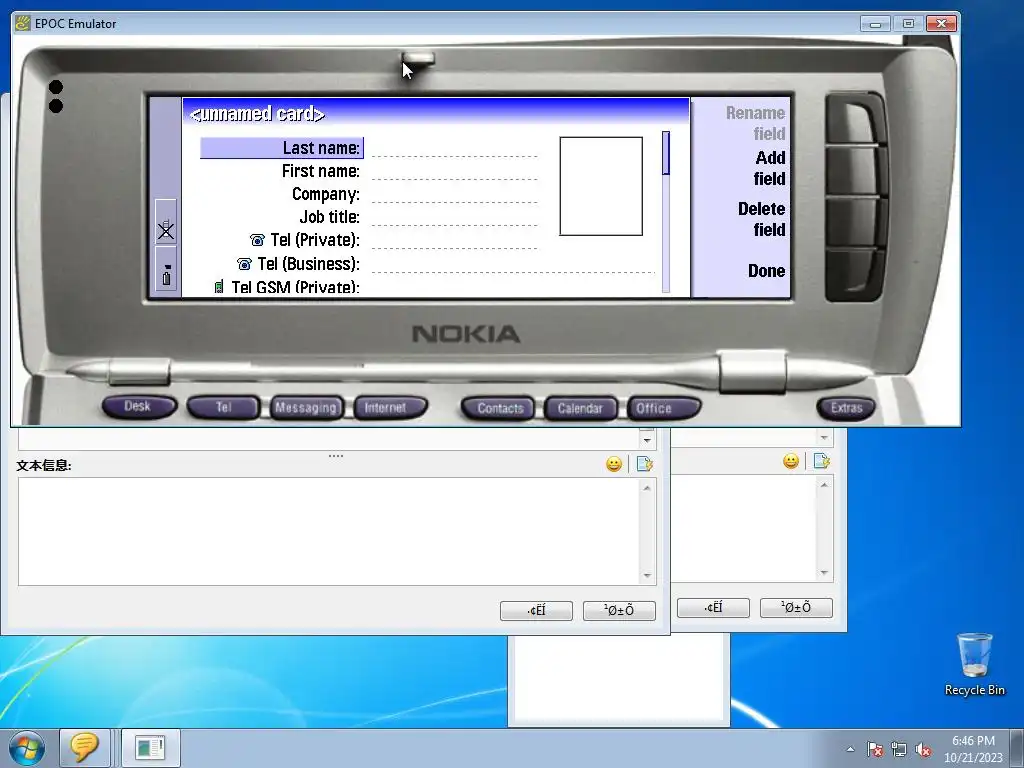This screenshot has height=768, width=1024.
Task: Open the Calendar application button
Action: [x=581, y=409]
